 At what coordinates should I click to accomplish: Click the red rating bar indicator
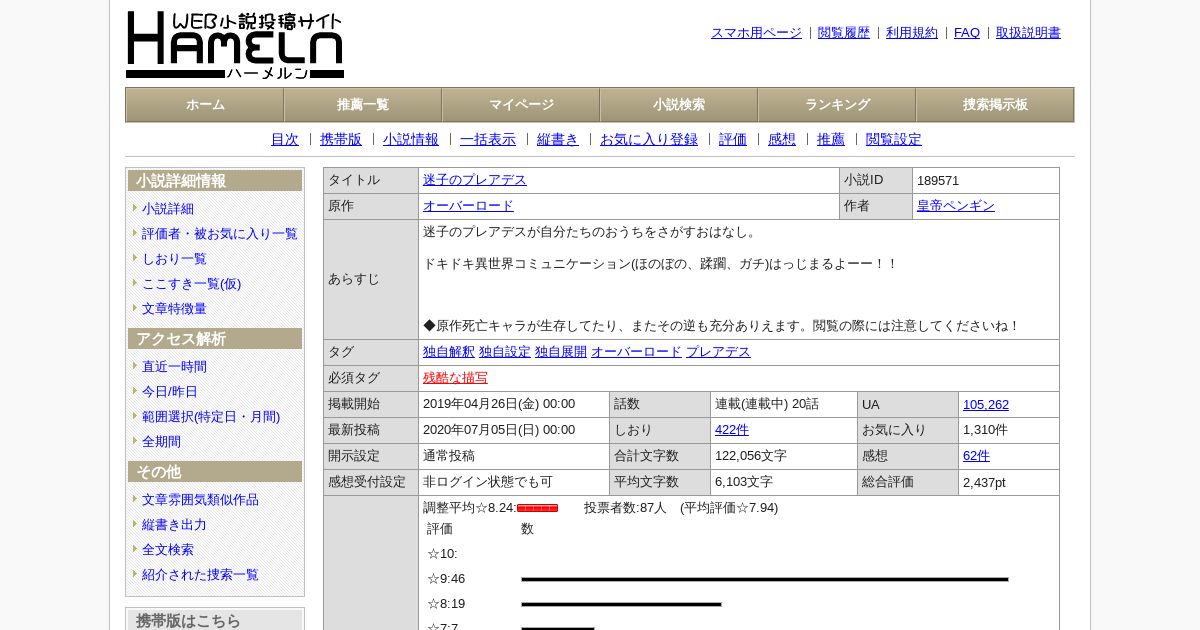537,508
